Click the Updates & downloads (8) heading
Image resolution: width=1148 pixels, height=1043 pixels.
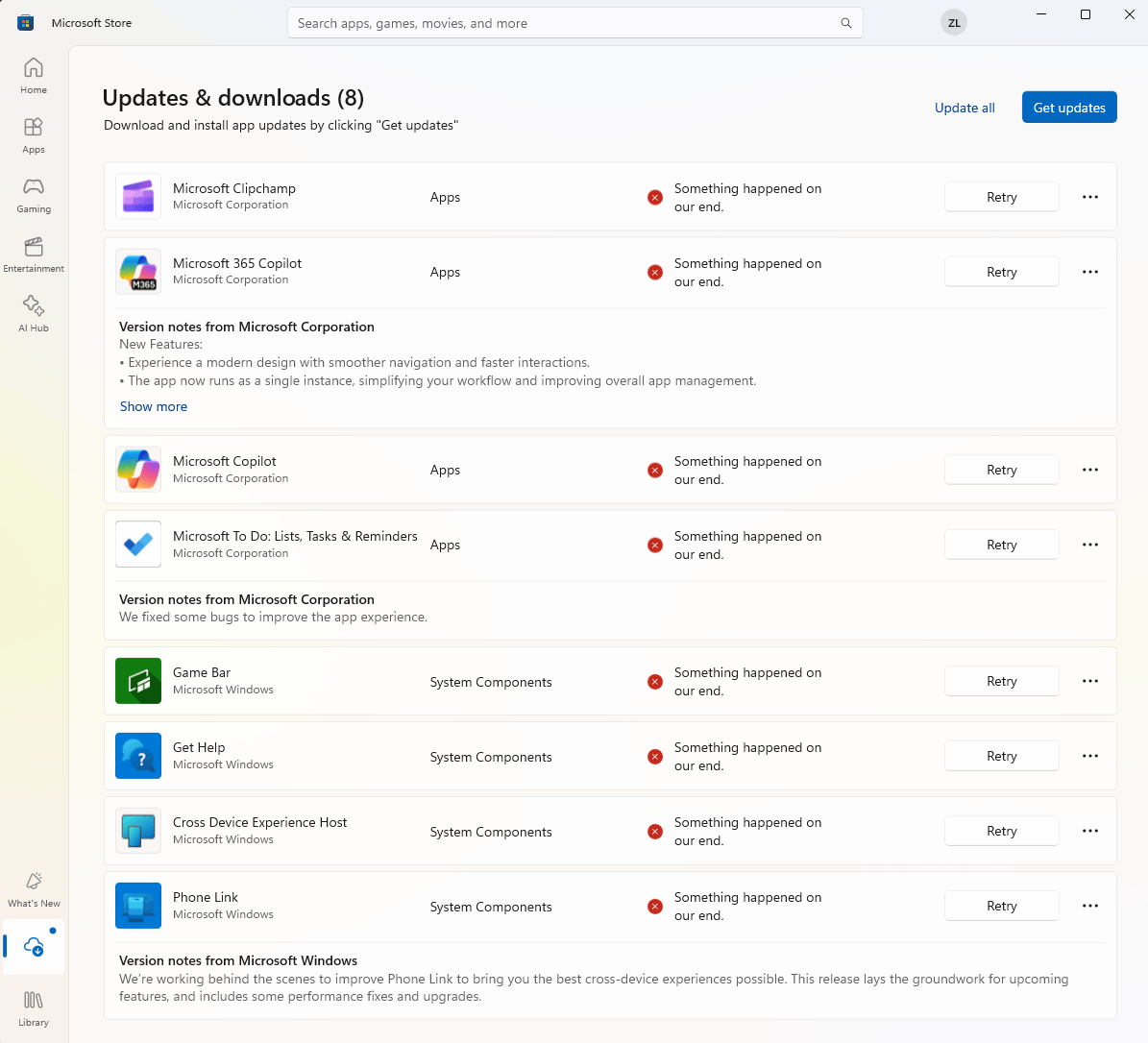(232, 97)
